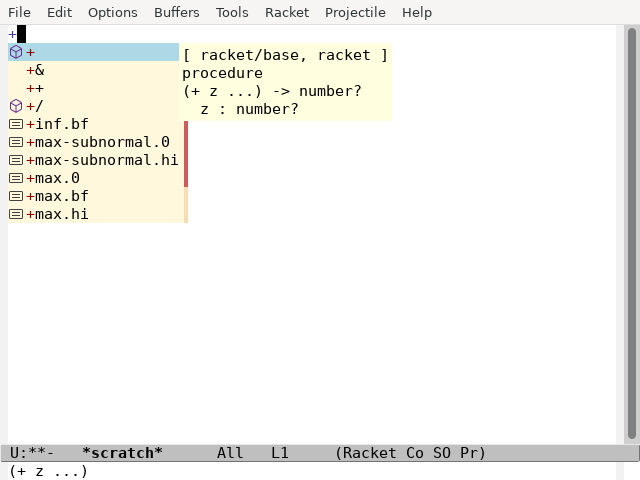Open the Buffers menu

coord(177,12)
